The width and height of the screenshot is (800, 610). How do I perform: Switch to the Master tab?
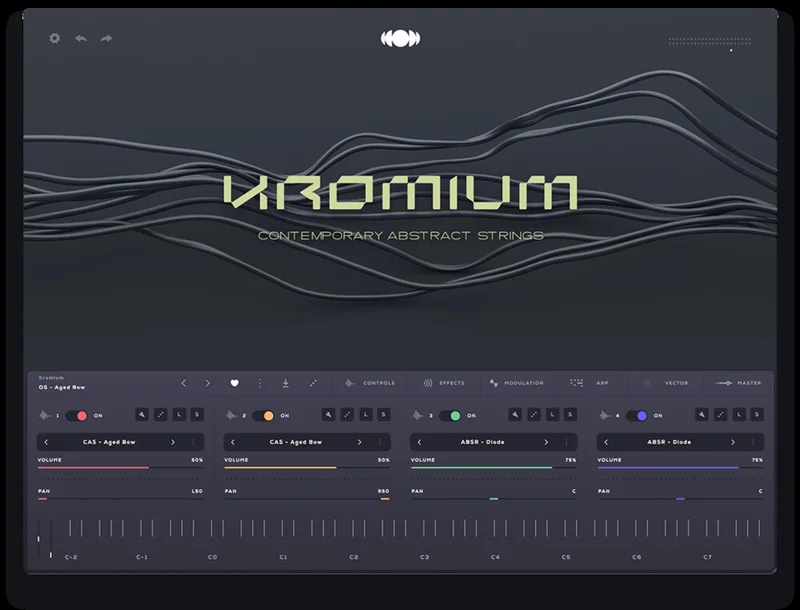click(739, 383)
